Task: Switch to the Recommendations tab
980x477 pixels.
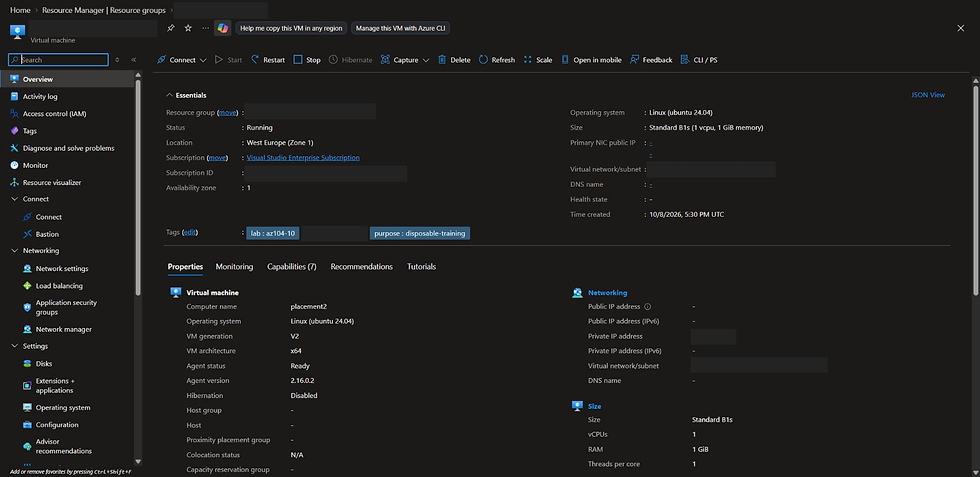Action: tap(362, 266)
